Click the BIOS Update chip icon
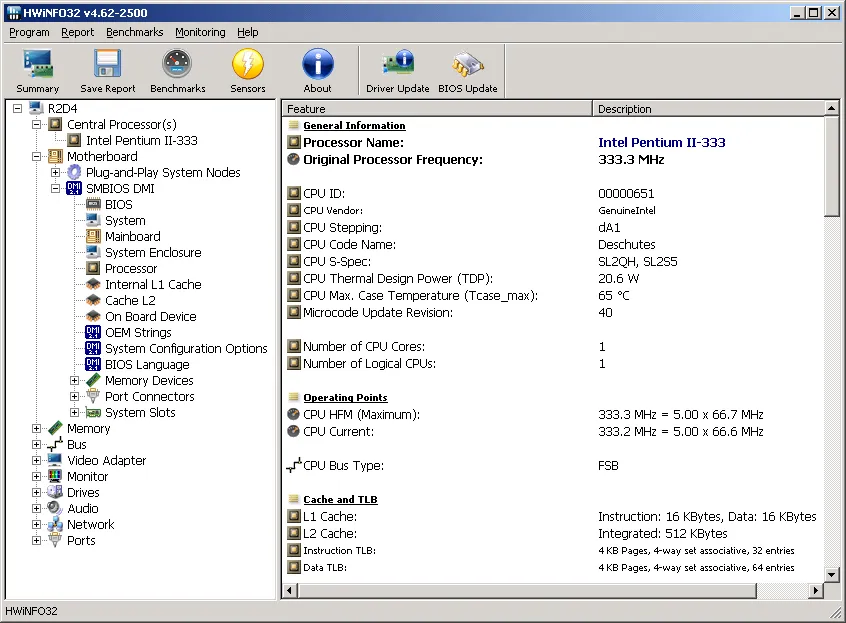846x623 pixels. coord(468,64)
